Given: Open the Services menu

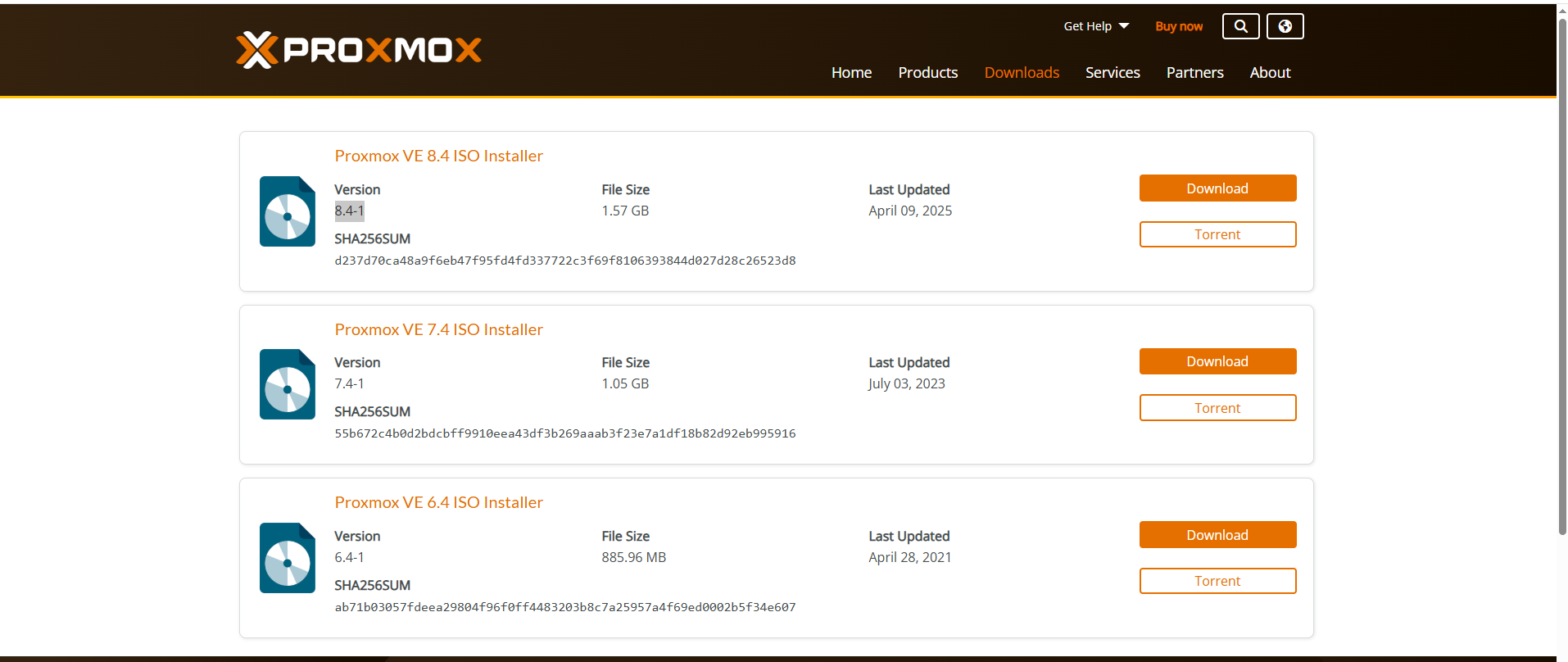Looking at the screenshot, I should 1113,72.
